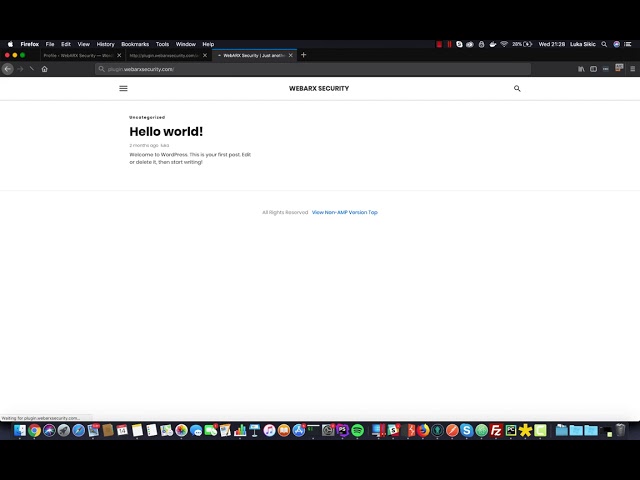Click the Uncategorized category link
The width and height of the screenshot is (640, 480).
point(147,117)
